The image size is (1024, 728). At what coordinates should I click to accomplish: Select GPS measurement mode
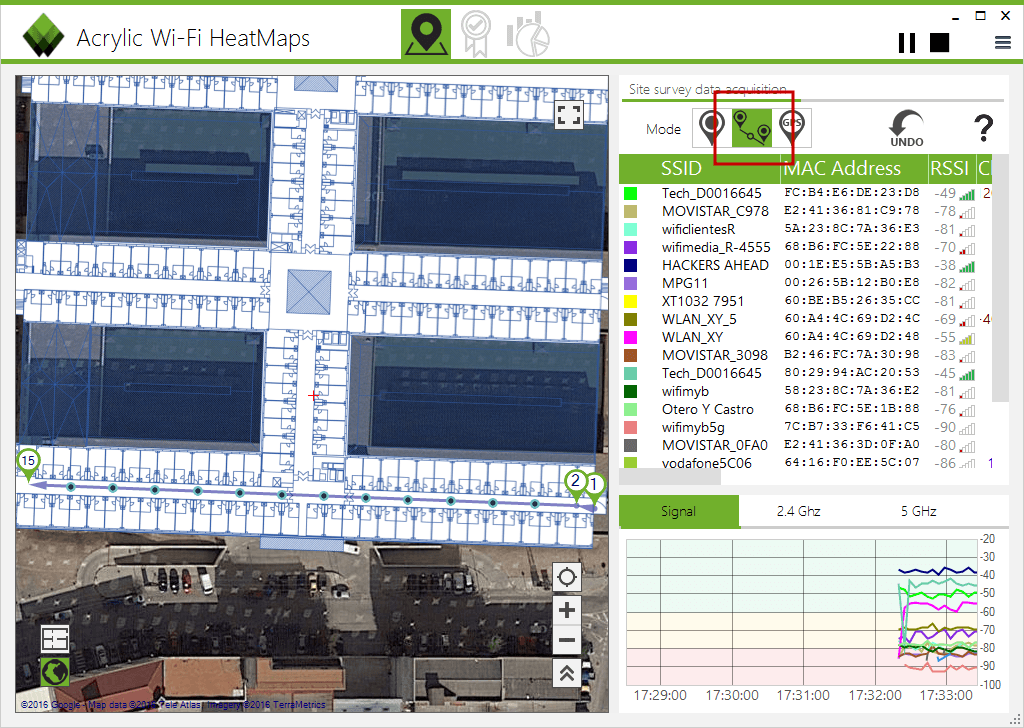point(792,127)
